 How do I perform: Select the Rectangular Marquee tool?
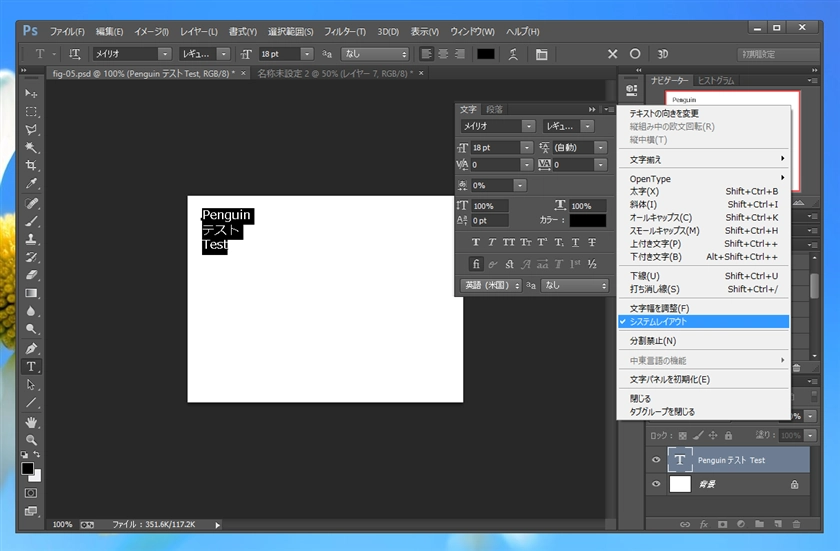pos(31,111)
